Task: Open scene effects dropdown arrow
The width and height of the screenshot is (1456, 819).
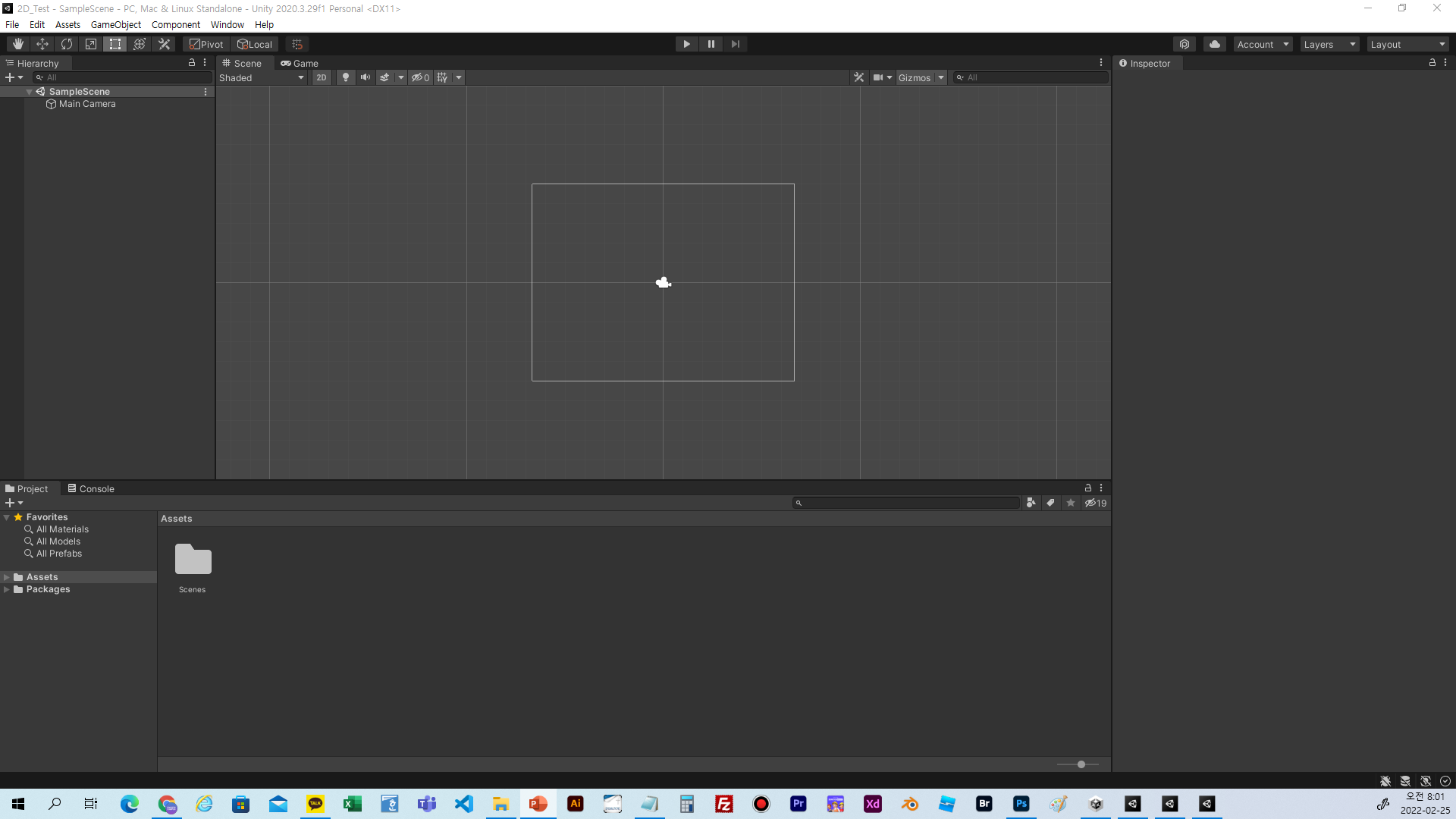Action: tap(401, 77)
